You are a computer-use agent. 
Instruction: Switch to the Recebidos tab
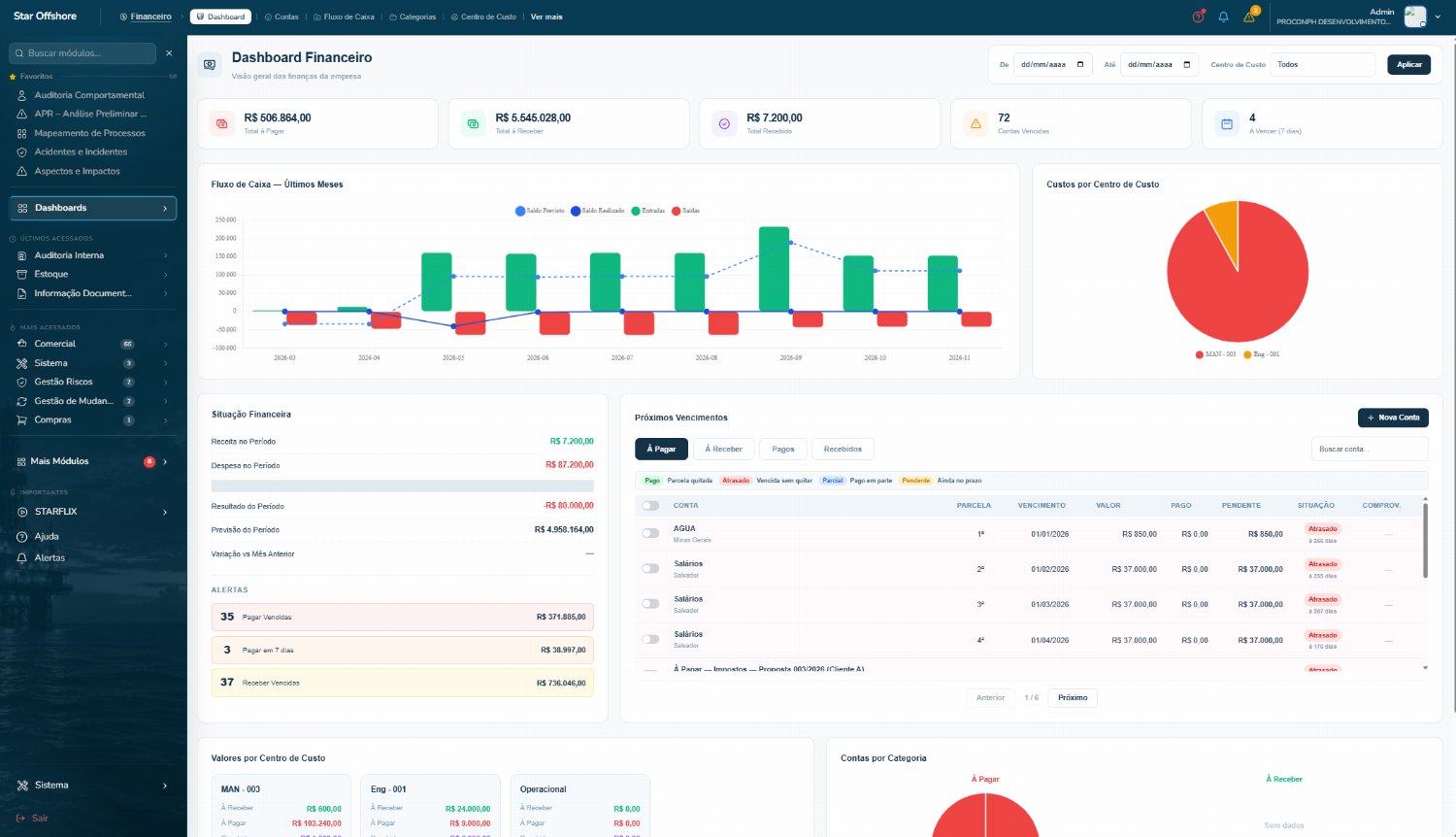(843, 449)
